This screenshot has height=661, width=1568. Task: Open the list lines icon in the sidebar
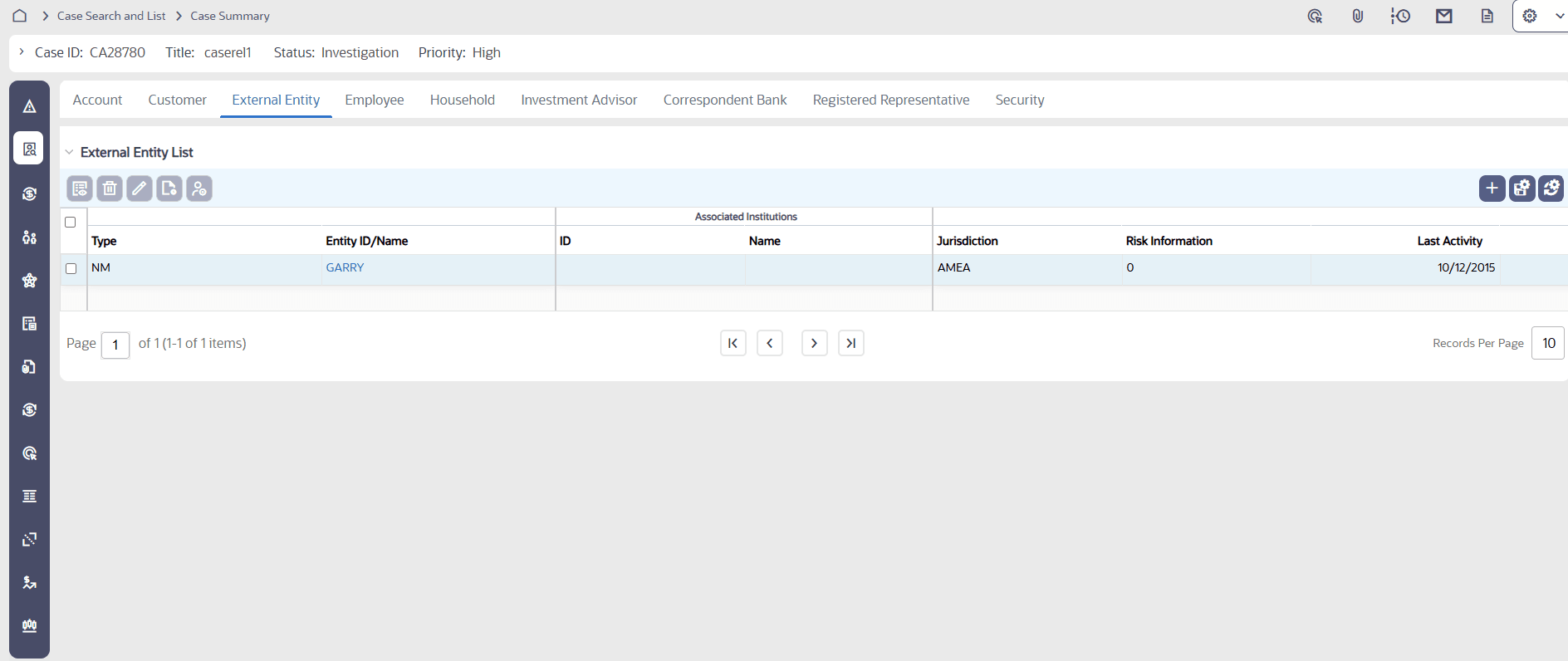tap(29, 496)
